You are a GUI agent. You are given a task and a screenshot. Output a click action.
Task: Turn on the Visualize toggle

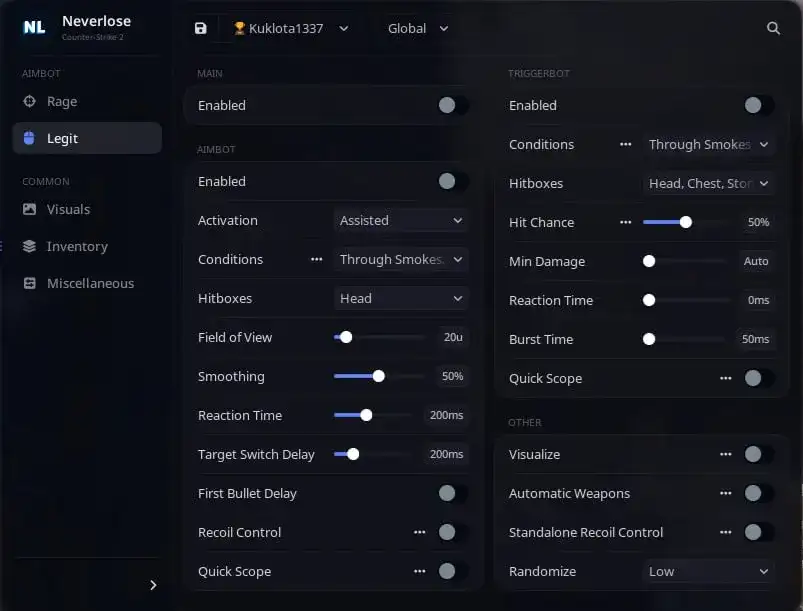(x=757, y=454)
